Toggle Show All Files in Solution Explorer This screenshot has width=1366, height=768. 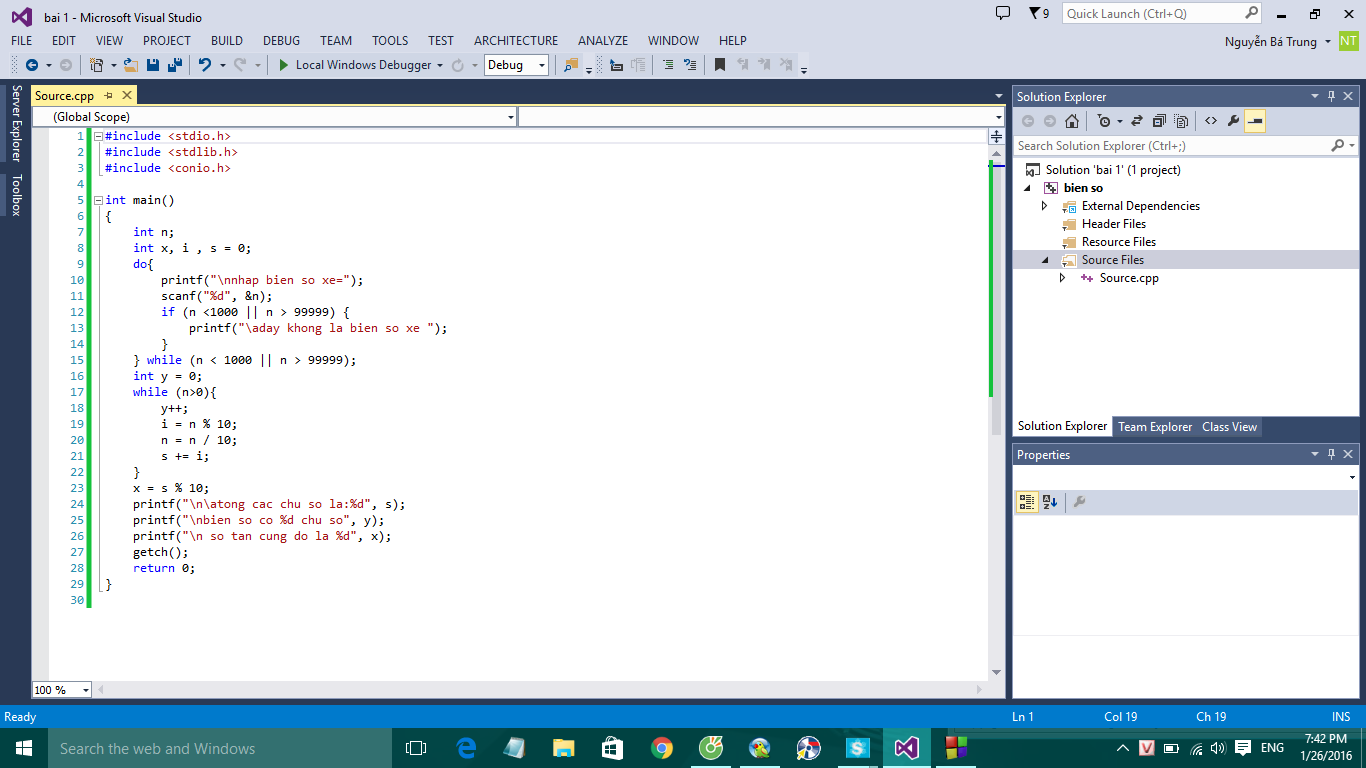pyautogui.click(x=1183, y=120)
